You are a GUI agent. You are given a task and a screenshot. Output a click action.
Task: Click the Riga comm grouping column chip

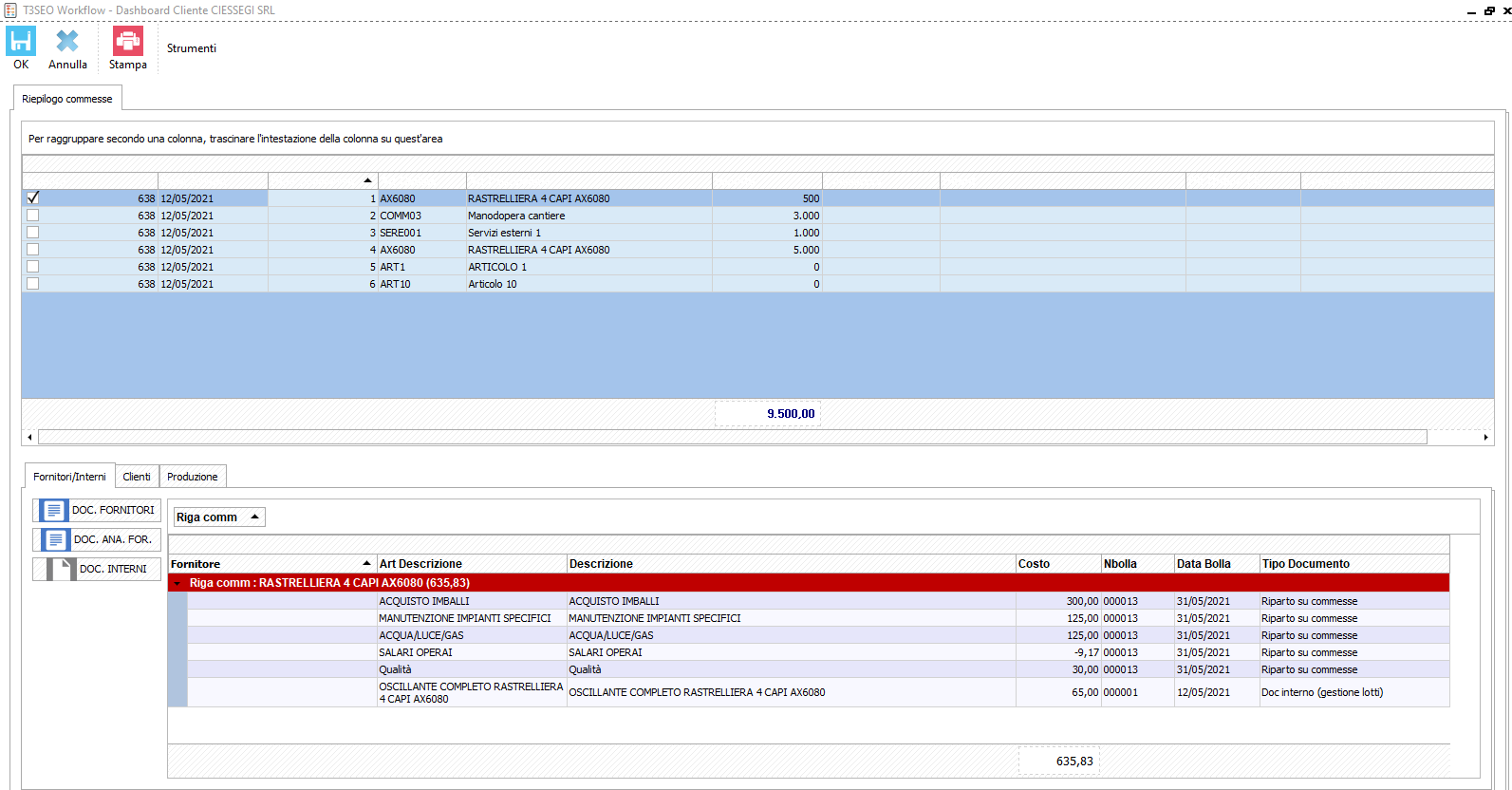(x=218, y=517)
